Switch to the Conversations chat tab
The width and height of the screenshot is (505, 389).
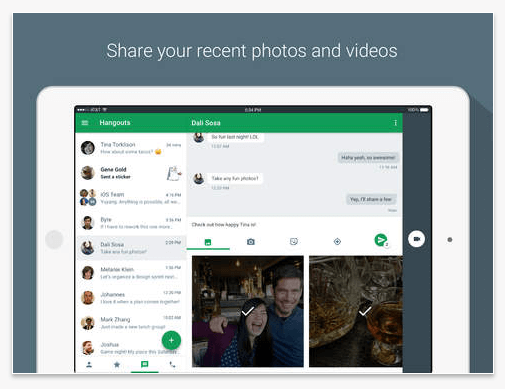coord(144,364)
